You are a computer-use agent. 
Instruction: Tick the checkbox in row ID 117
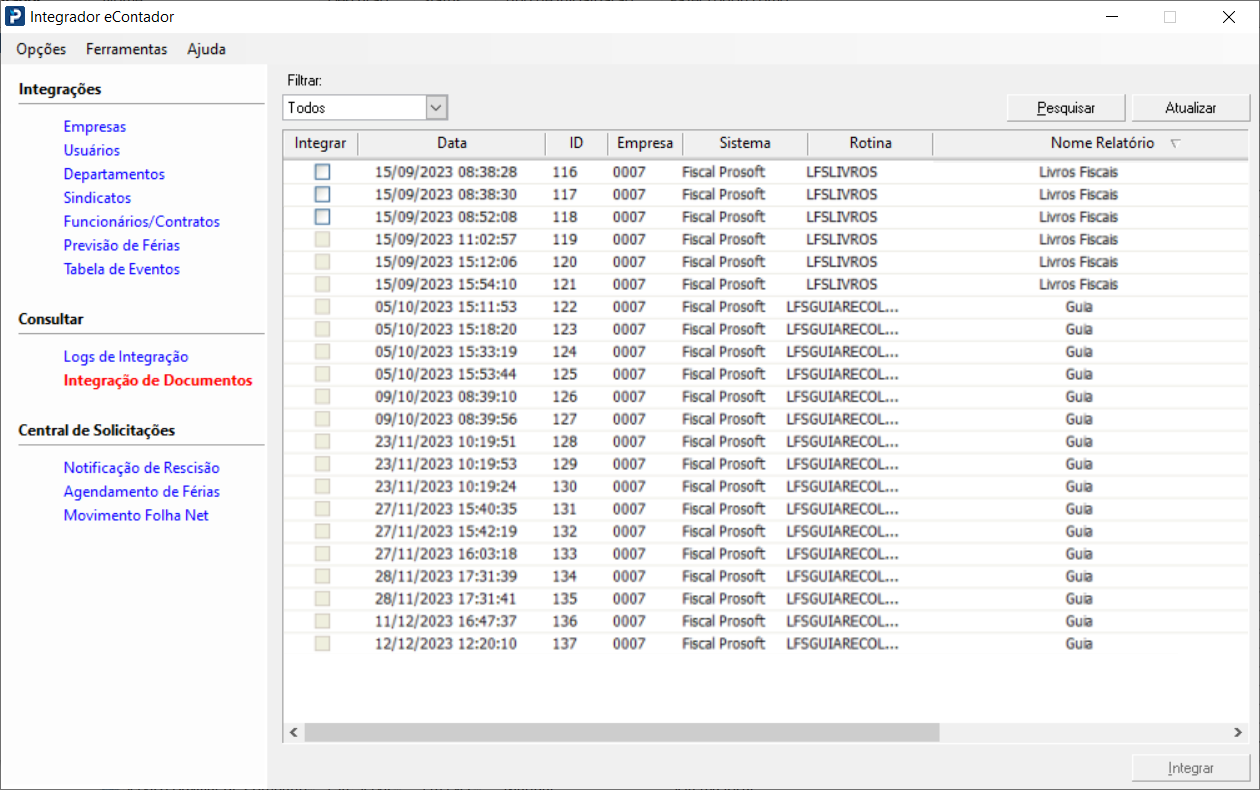coord(322,194)
